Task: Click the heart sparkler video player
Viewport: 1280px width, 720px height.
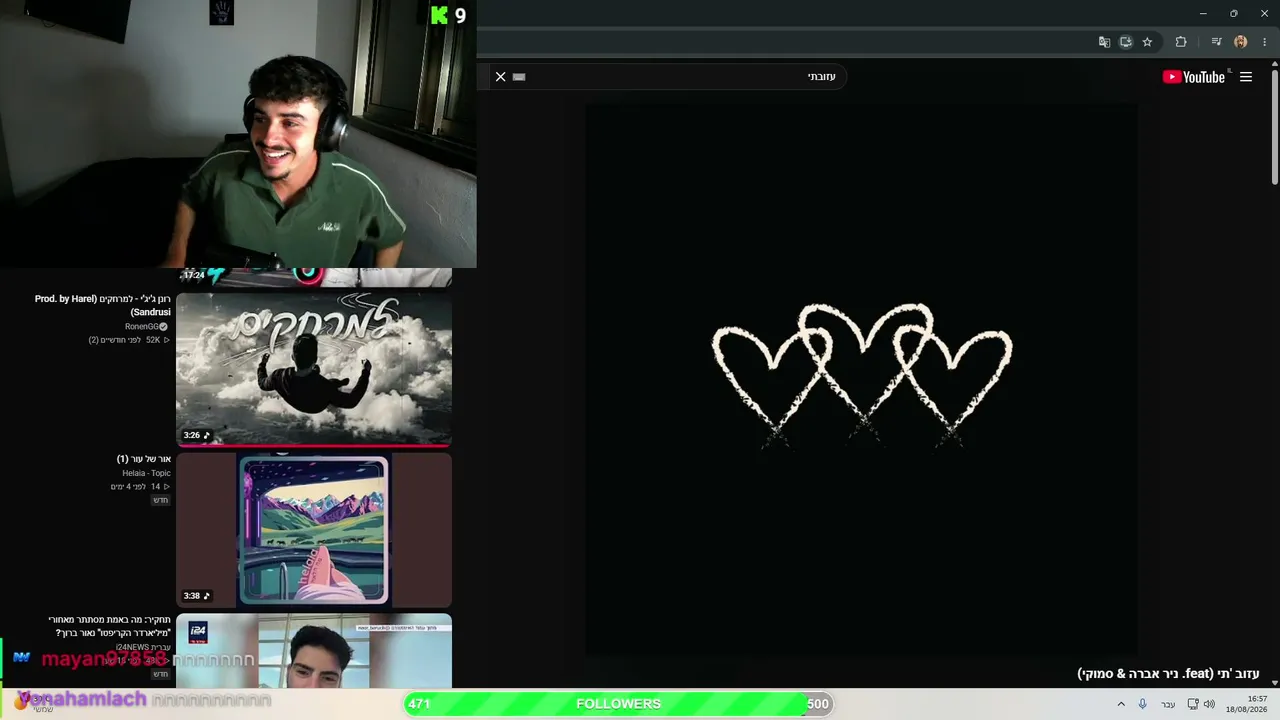Action: coord(861,380)
